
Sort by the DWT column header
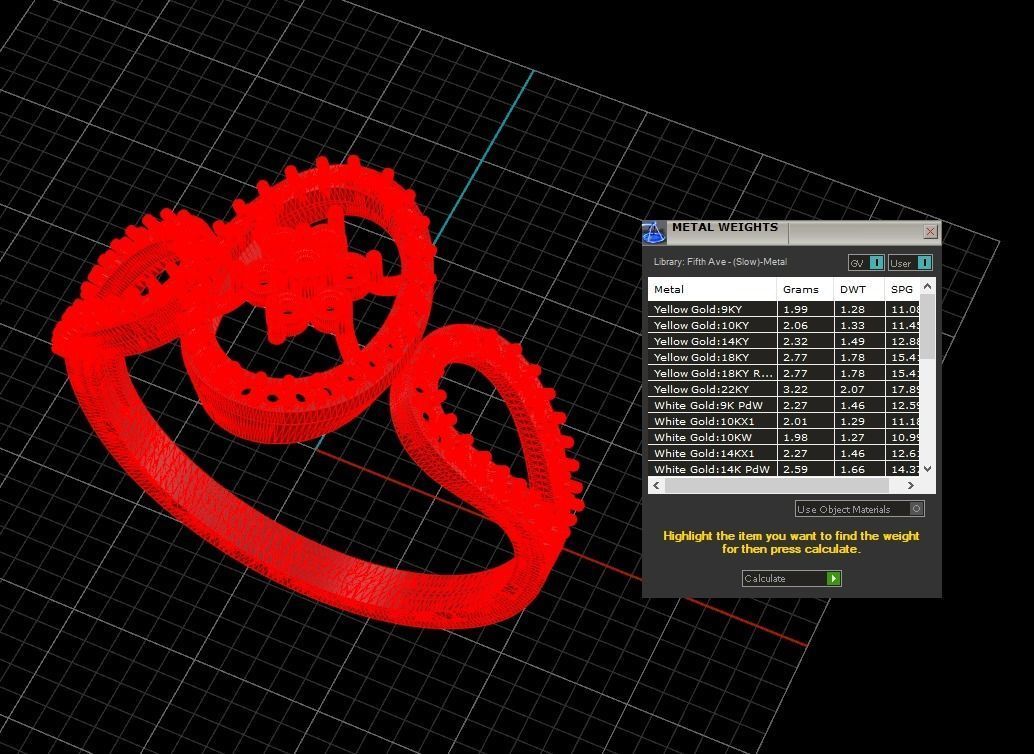coord(859,289)
